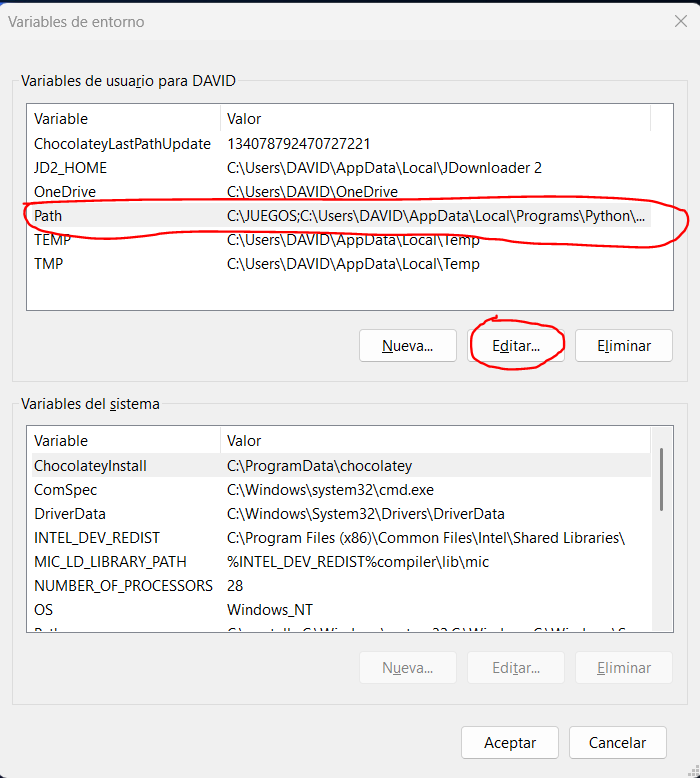
Task: Click the system variables list scrollbar thumb
Action: coord(661,479)
